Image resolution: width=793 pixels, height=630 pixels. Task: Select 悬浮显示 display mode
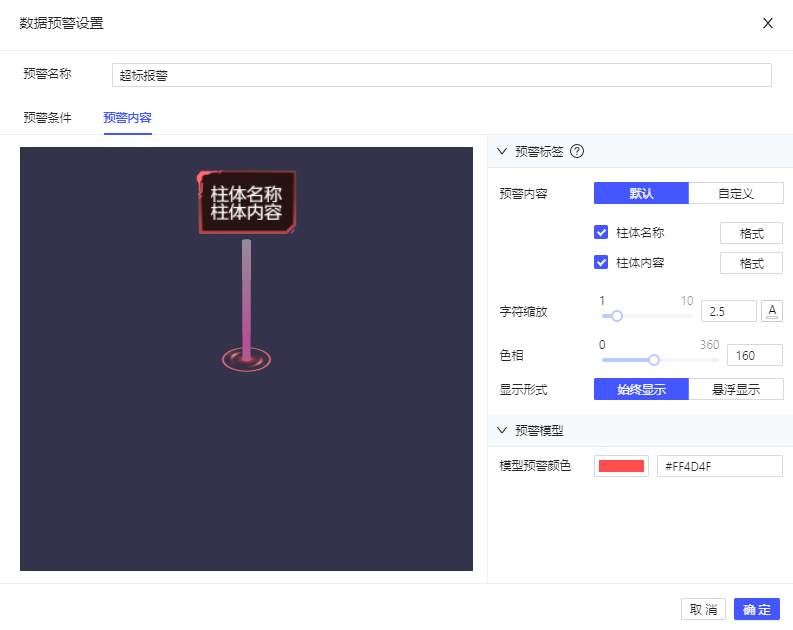(736, 389)
